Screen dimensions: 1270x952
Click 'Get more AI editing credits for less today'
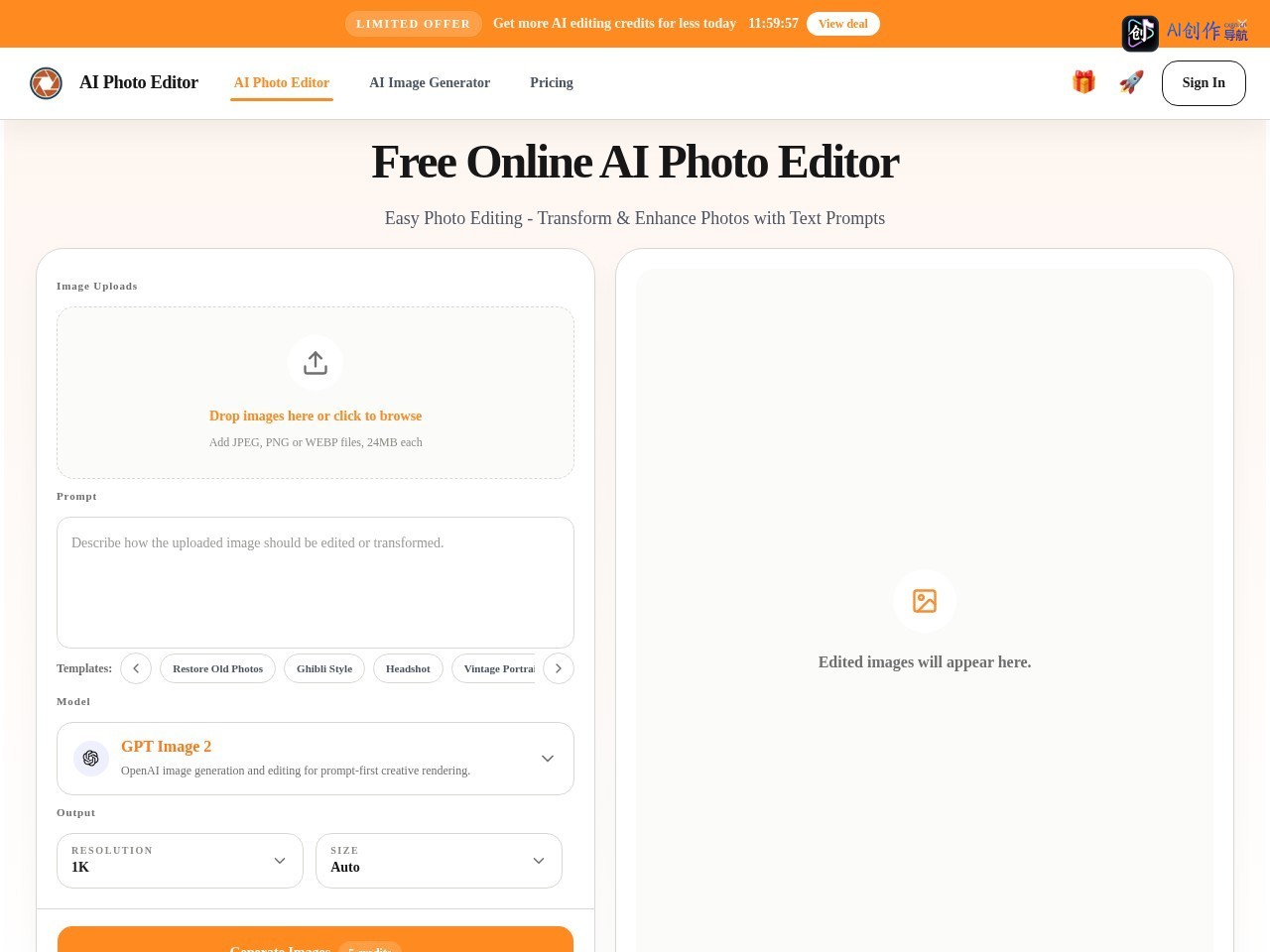(x=614, y=24)
